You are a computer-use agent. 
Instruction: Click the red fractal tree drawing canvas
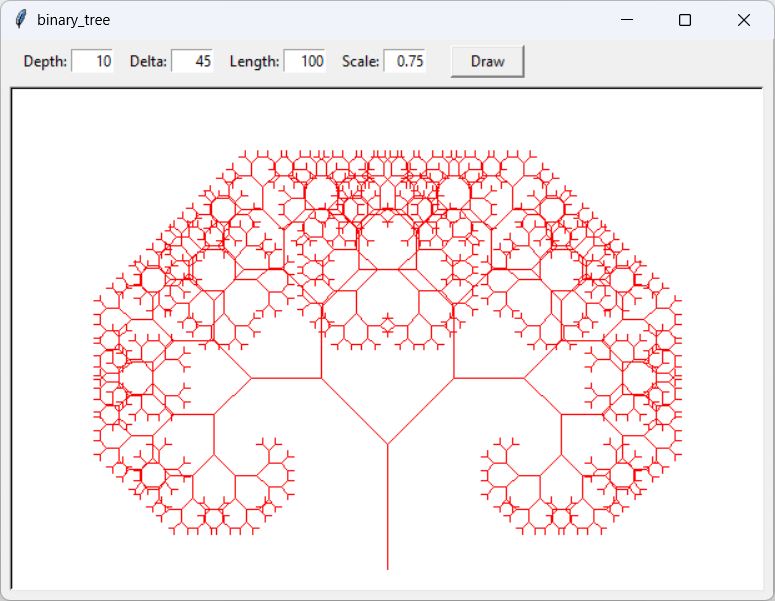[x=387, y=339]
